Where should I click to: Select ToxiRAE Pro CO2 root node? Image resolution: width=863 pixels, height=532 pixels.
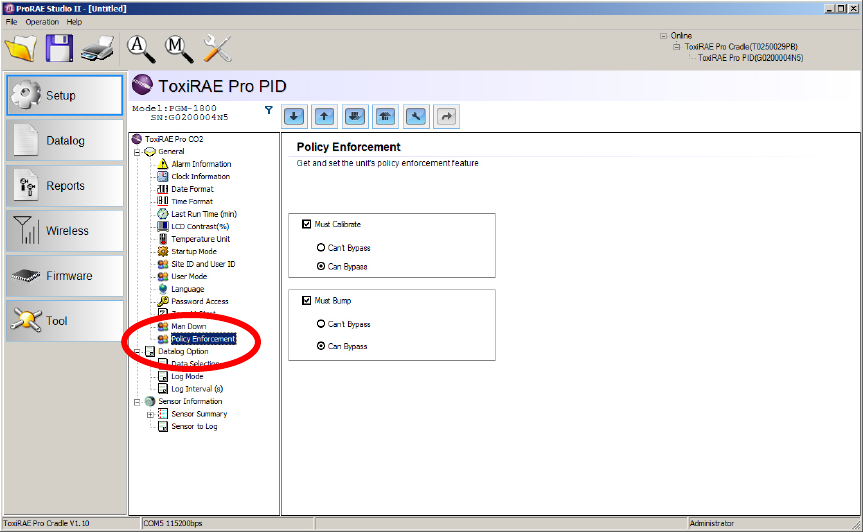coord(174,139)
